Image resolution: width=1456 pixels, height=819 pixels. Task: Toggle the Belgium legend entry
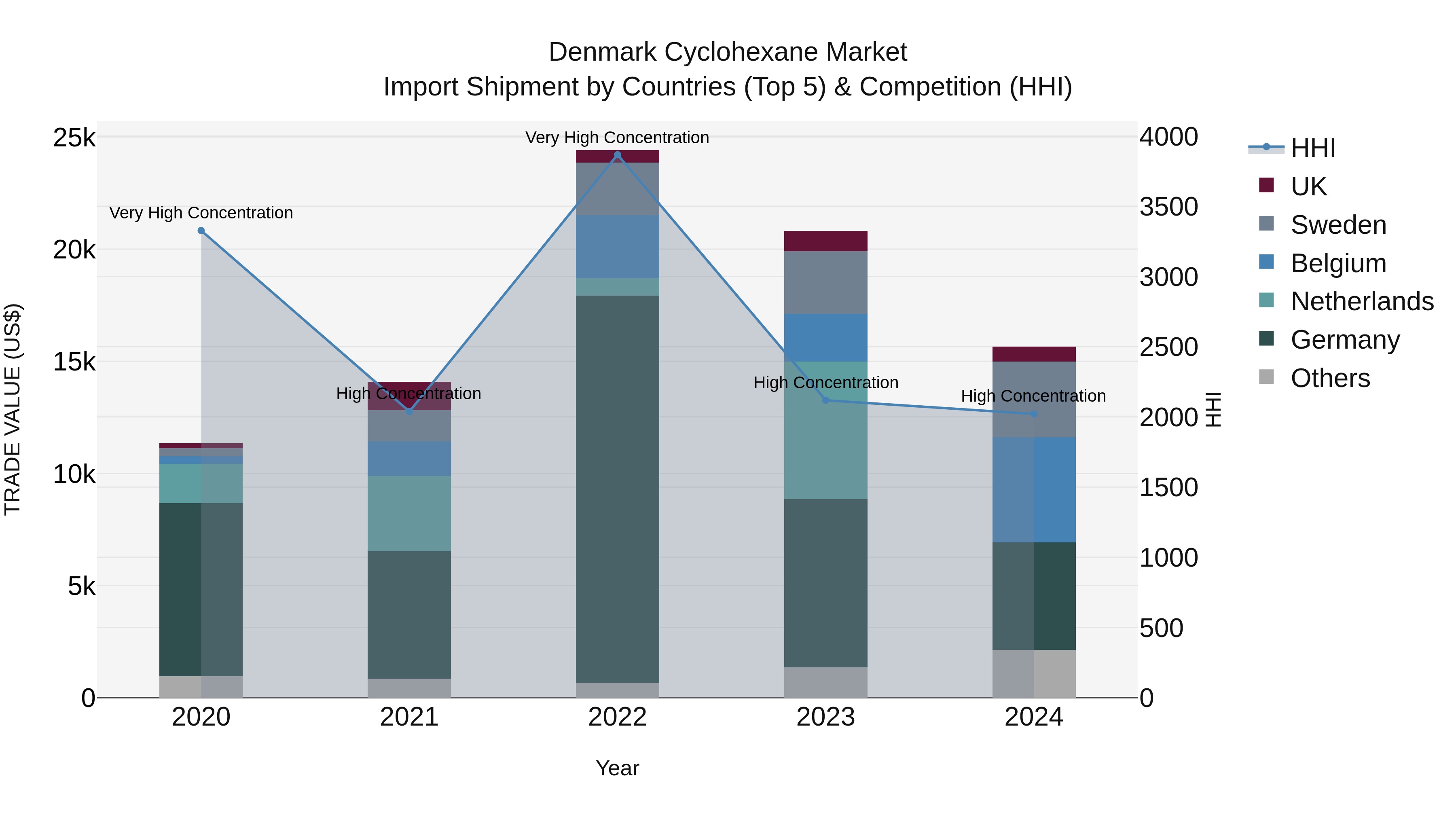pyautogui.click(x=1323, y=263)
